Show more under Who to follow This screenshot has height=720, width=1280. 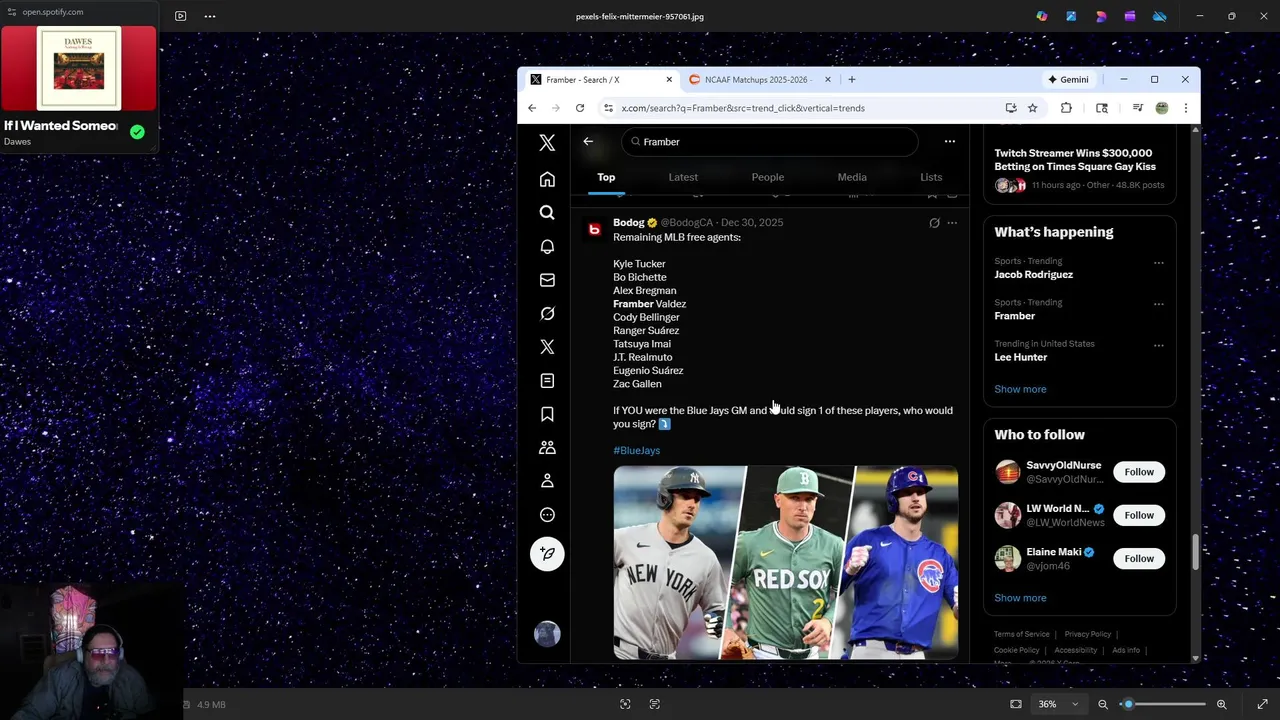pyautogui.click(x=1020, y=598)
